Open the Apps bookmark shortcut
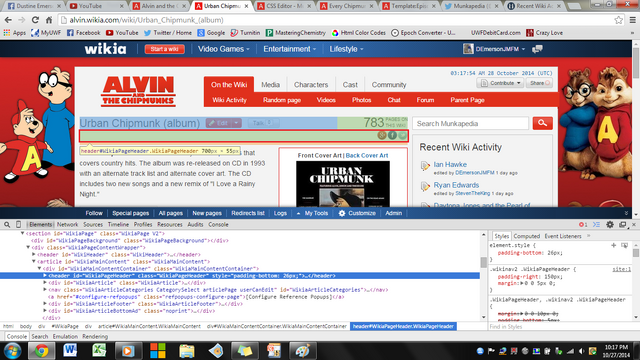The image size is (640, 360). [15, 33]
